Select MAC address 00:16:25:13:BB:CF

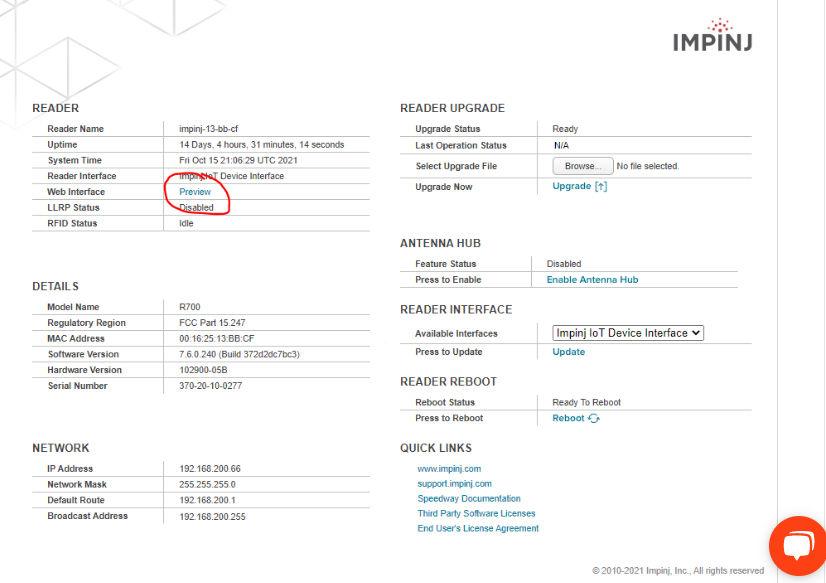217,338
